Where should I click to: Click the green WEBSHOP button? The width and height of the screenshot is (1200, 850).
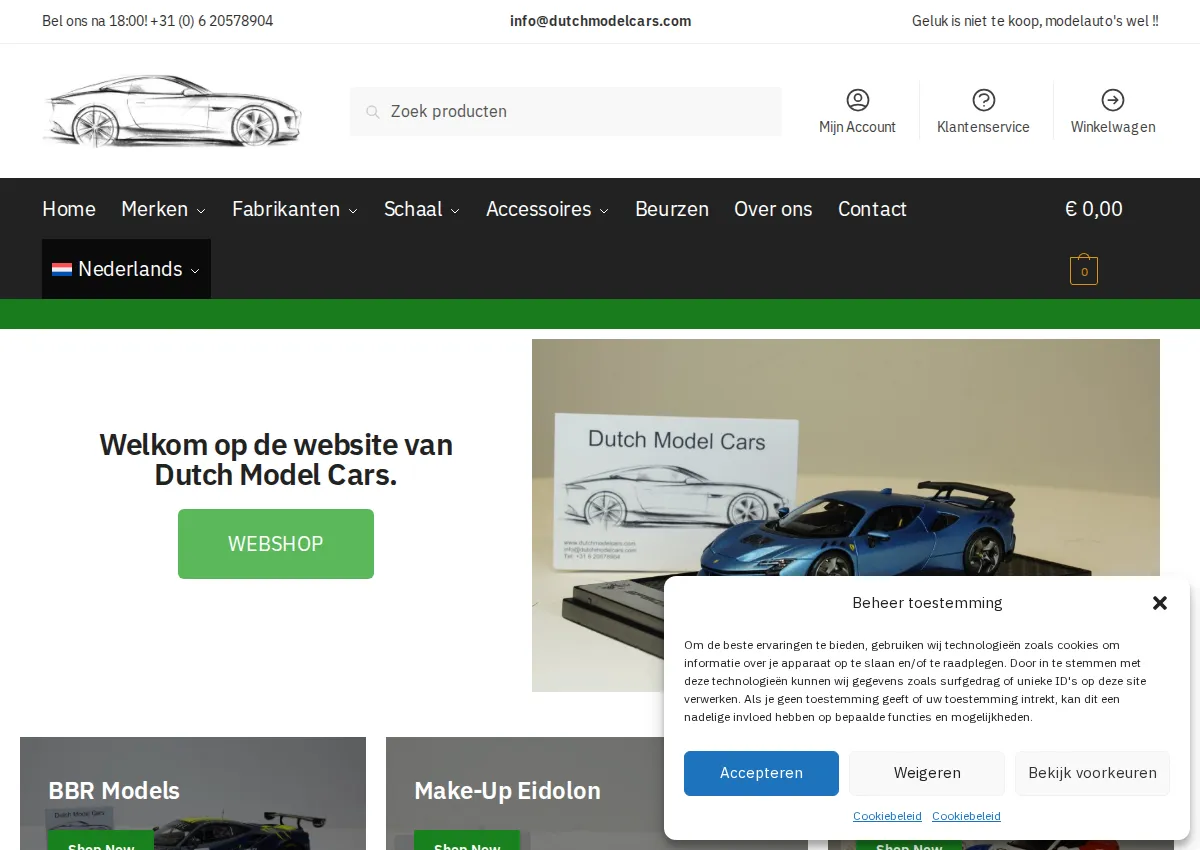click(276, 544)
